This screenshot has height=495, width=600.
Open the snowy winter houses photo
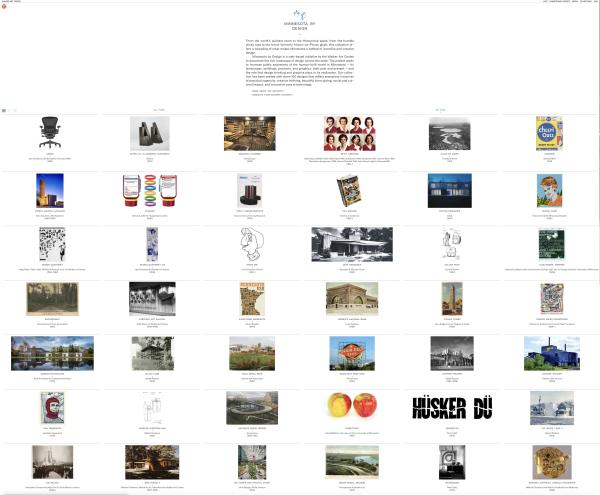(552, 408)
